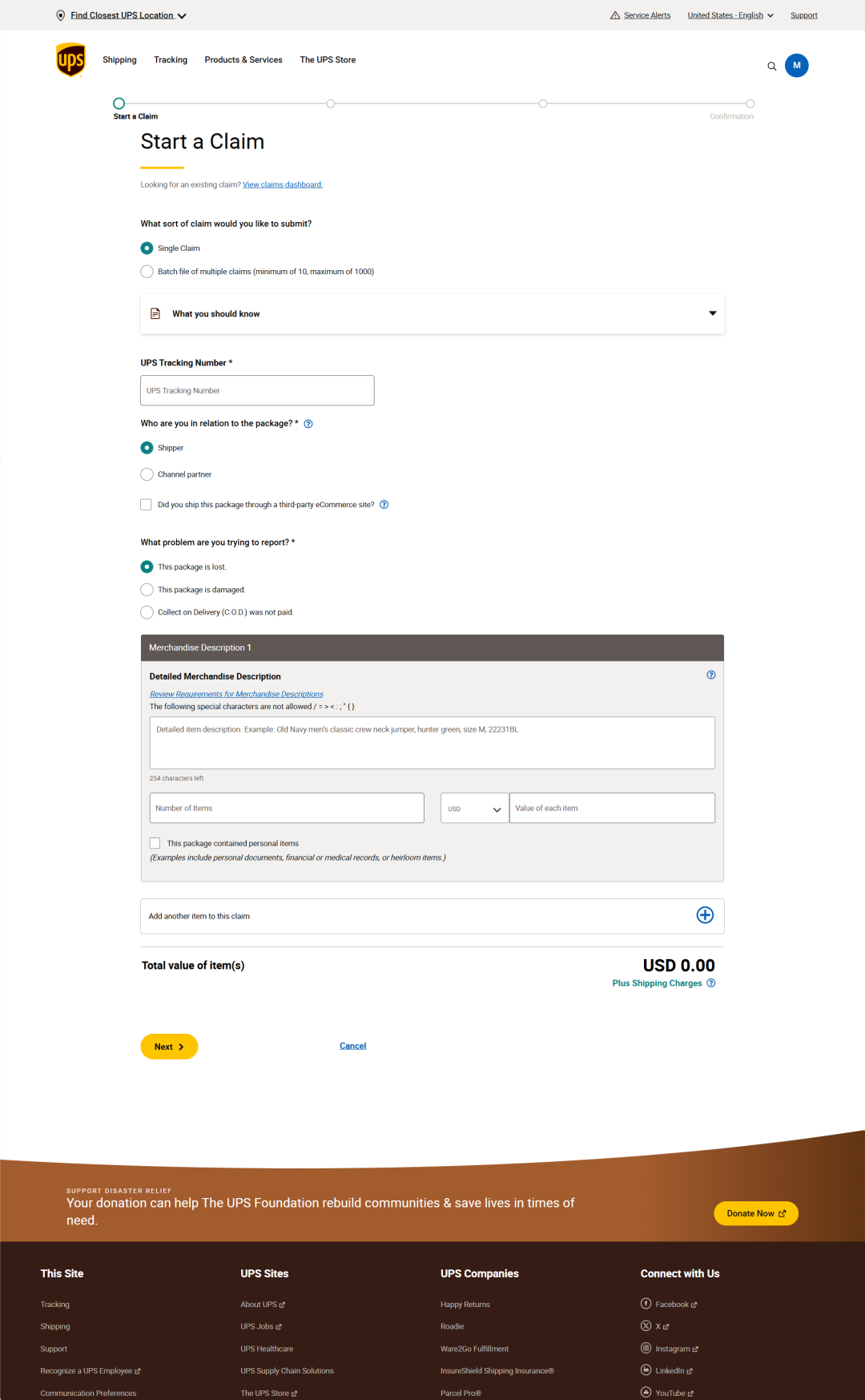
Task: Open the search magnifier icon
Action: coord(772,67)
